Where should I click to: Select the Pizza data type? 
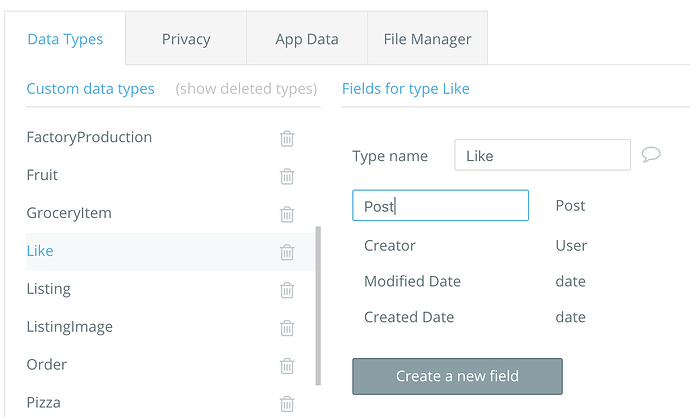point(43,403)
